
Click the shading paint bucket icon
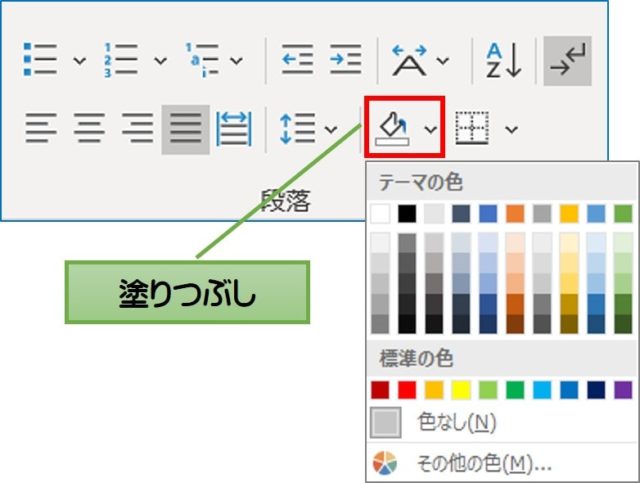coord(393,128)
